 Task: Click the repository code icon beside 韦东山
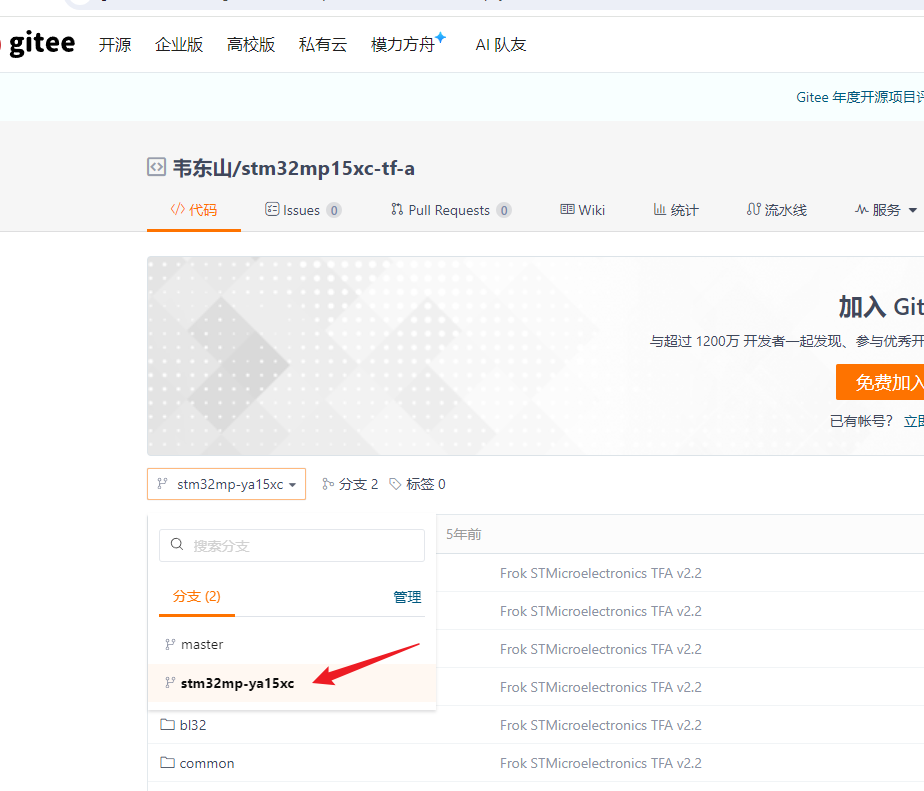point(156,167)
